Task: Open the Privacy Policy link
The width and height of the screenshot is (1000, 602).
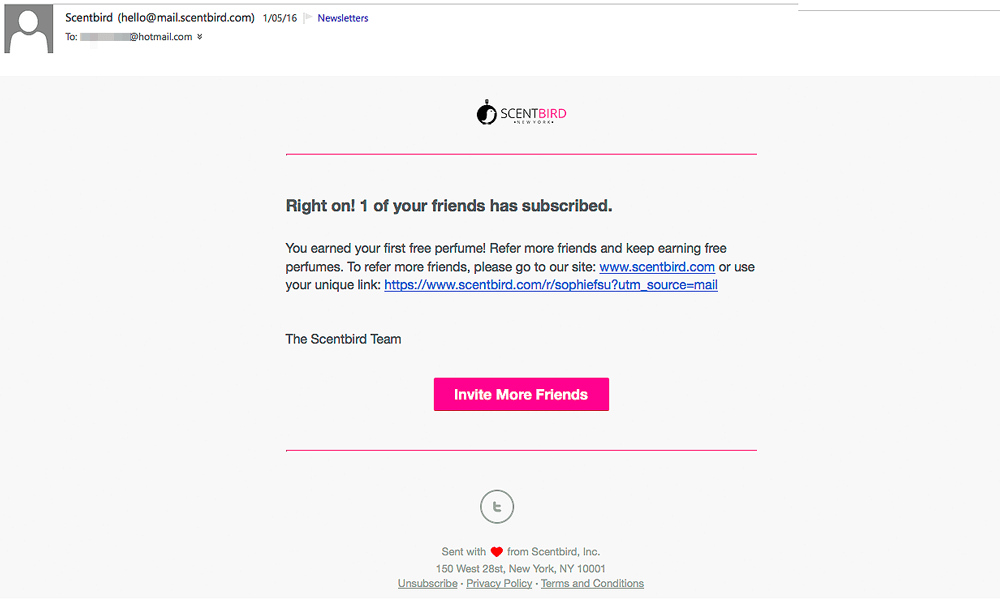Action: [499, 584]
